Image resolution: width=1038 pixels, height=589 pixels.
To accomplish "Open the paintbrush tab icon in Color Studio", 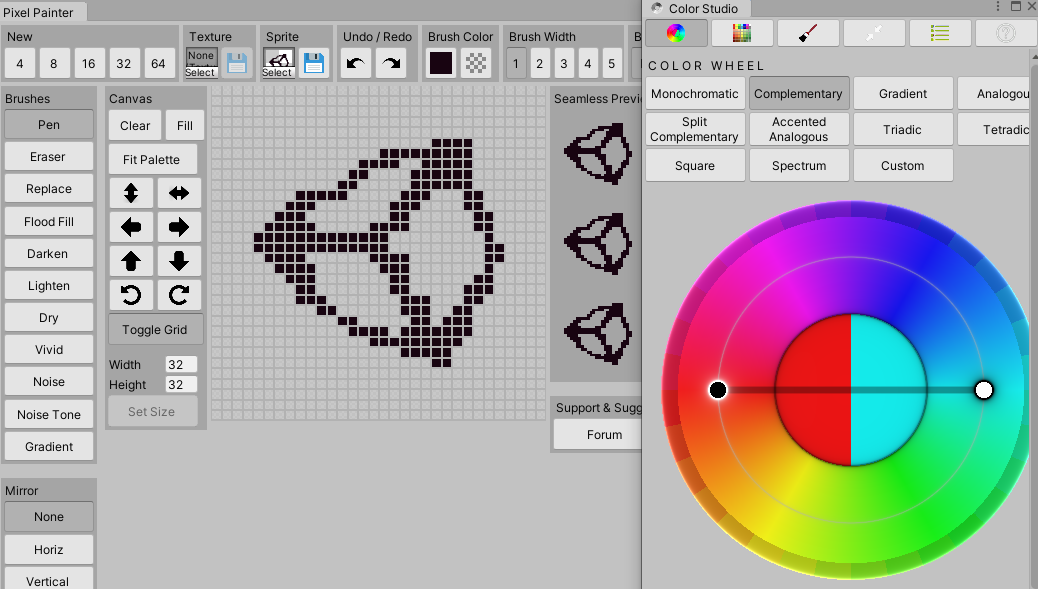I will click(808, 32).
